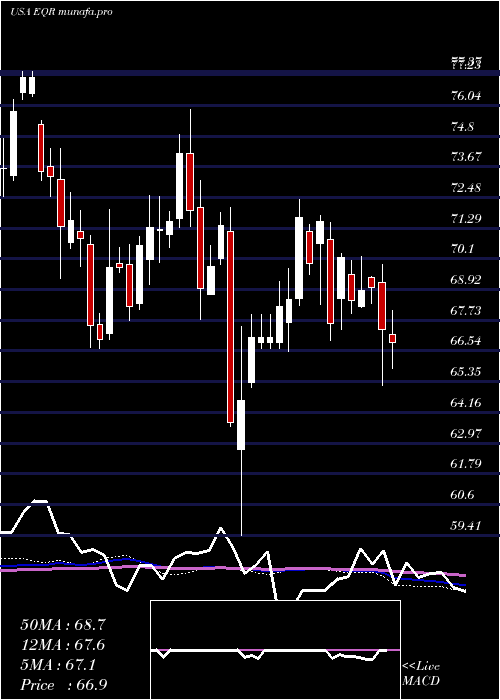Click the 76.04 price axis label
Image resolution: width=500 pixels, height=700 pixels.
tap(467, 96)
